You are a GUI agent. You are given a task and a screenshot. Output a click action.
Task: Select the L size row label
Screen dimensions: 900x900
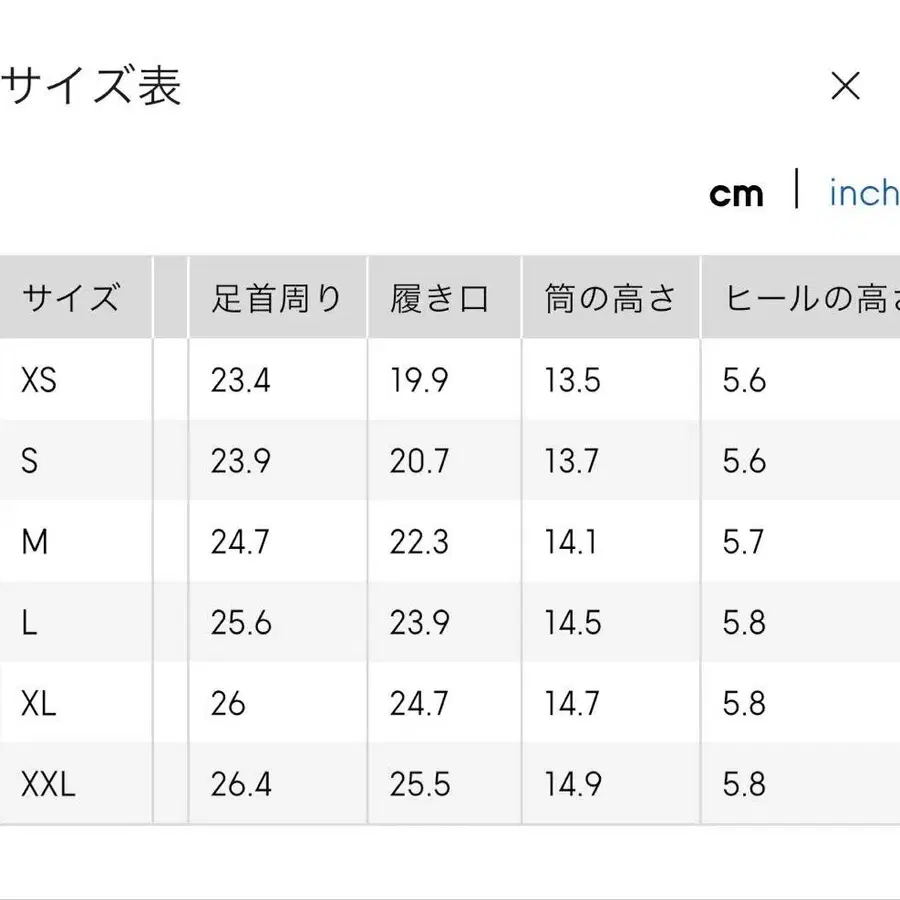click(29, 622)
